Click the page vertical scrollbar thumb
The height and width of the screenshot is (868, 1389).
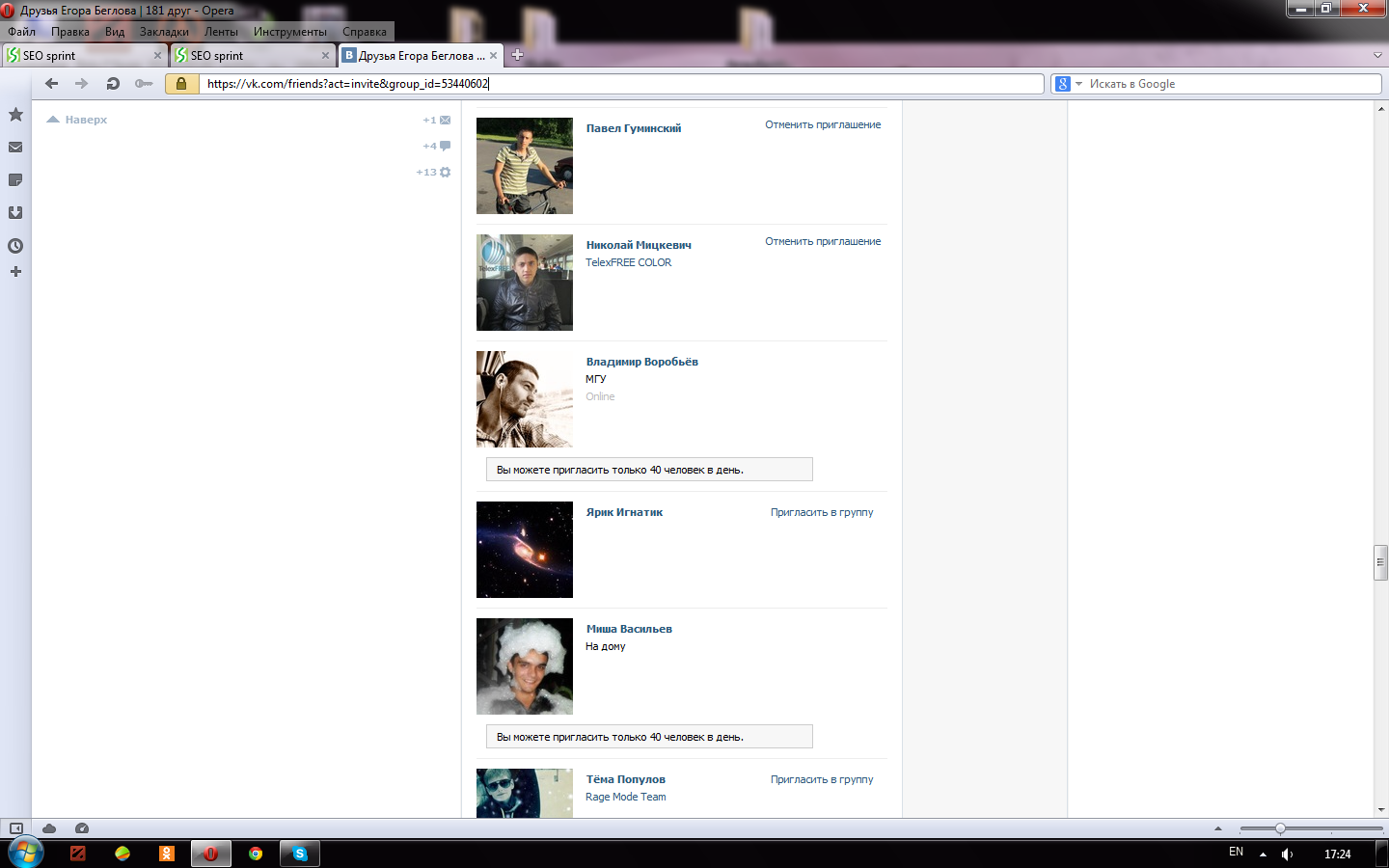[1380, 562]
